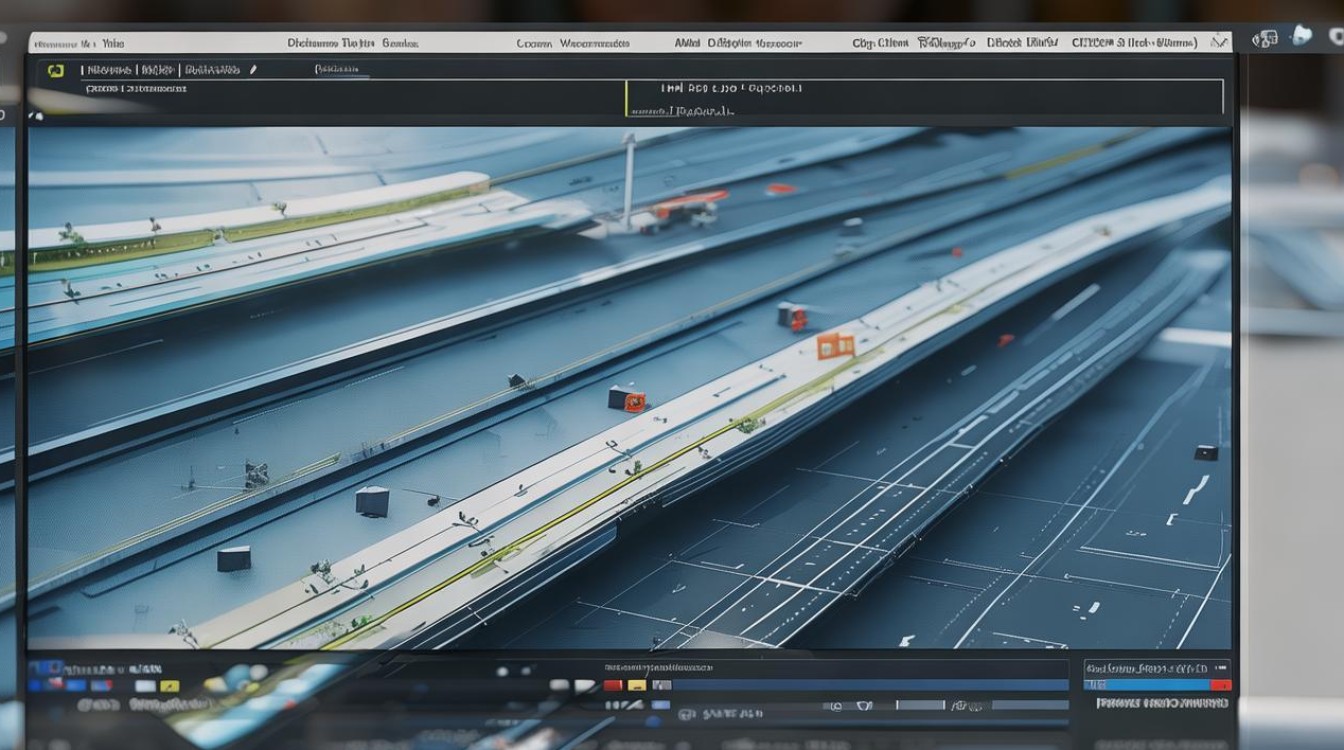Click the yellow marker on the timeline
The width and height of the screenshot is (1344, 750).
point(636,685)
